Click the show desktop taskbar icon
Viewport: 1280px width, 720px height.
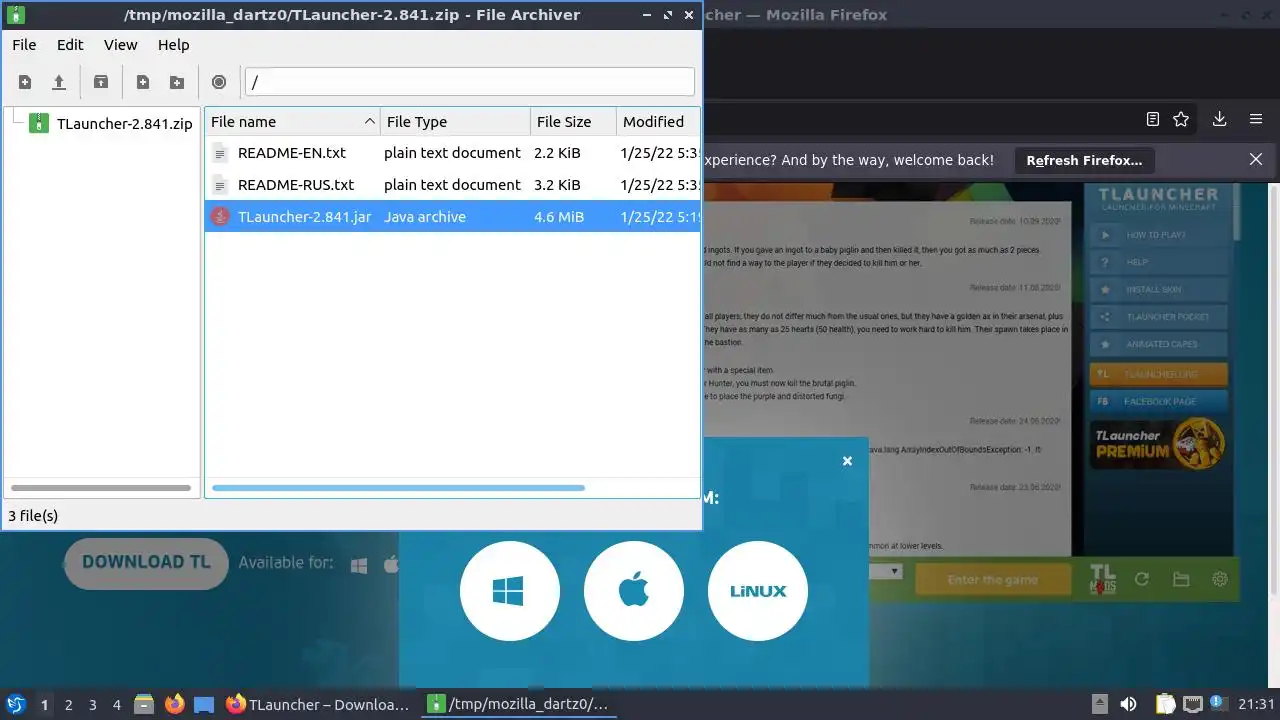(x=204, y=704)
